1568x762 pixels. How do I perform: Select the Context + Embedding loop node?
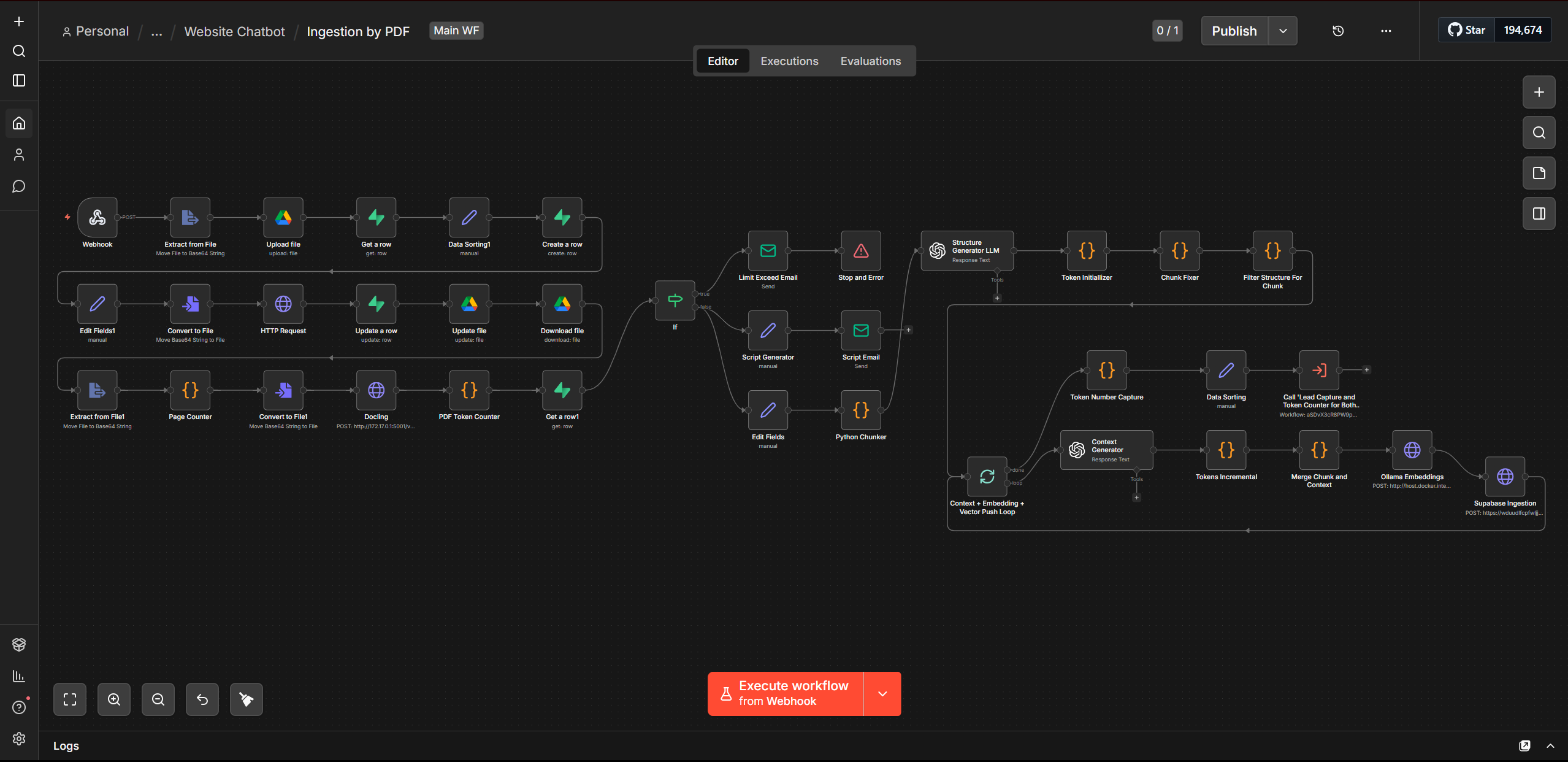(x=987, y=477)
